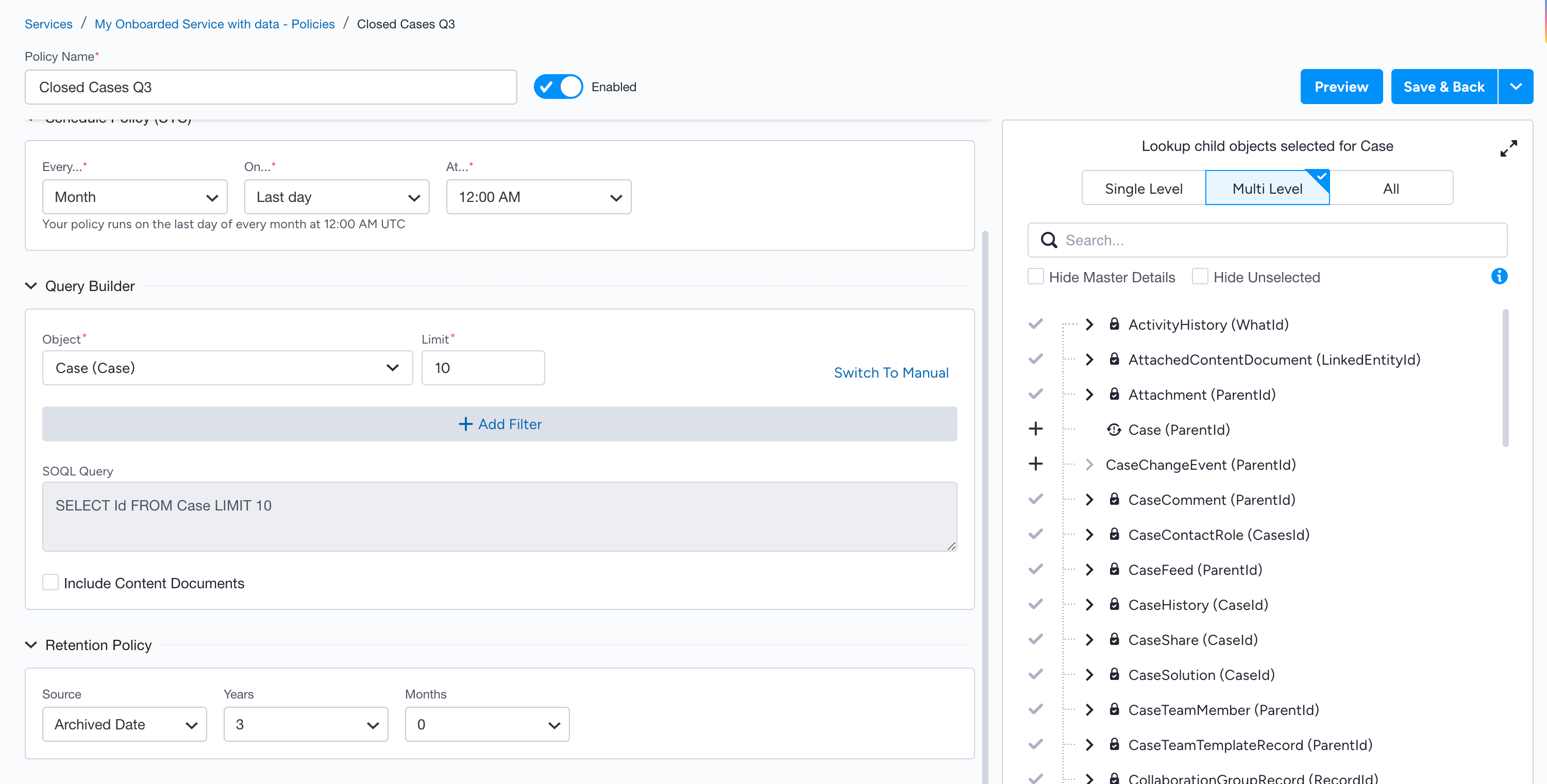1547x784 pixels.
Task: Disable the Enabled policy toggle
Action: pyautogui.click(x=557, y=87)
